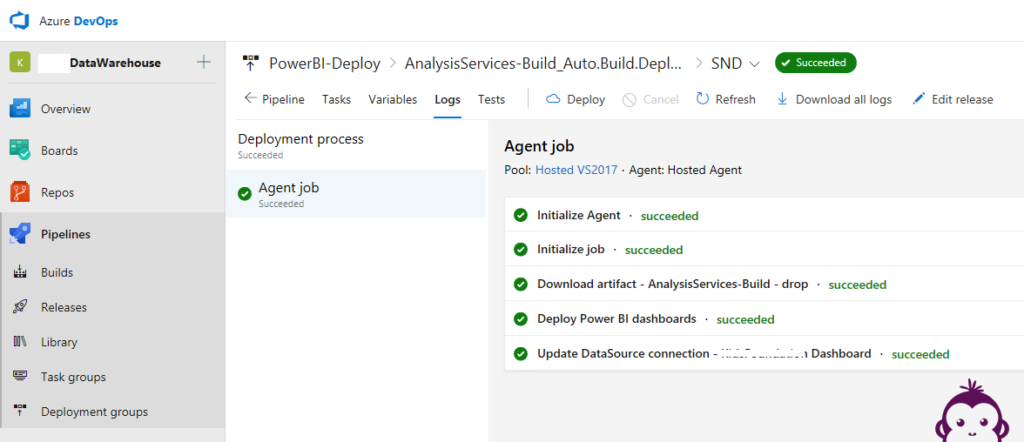Click the Library books icon
This screenshot has height=442, width=1024.
pyautogui.click(x=20, y=341)
